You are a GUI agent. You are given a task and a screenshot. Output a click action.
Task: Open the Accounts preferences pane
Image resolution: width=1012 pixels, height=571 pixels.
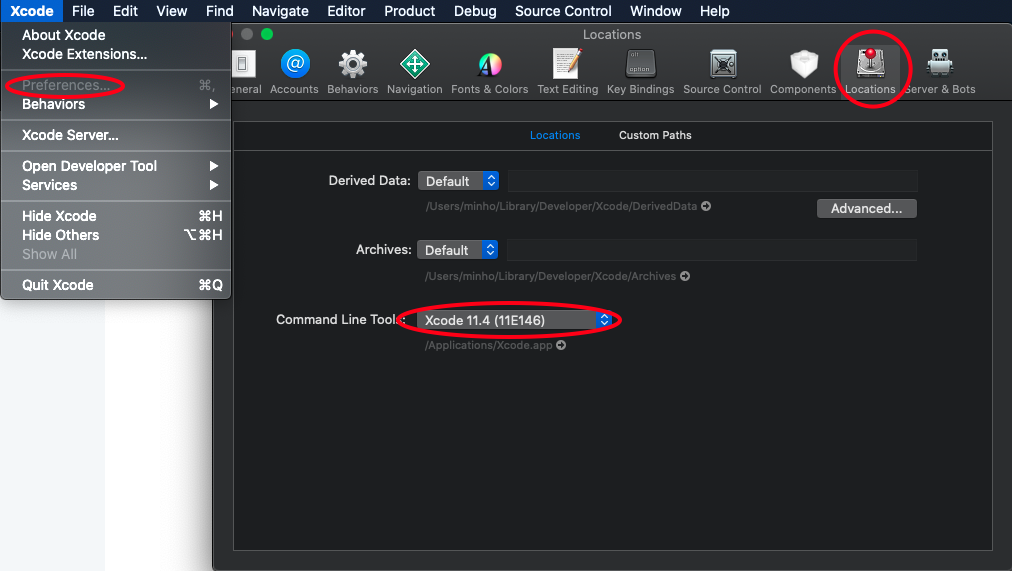coord(294,72)
